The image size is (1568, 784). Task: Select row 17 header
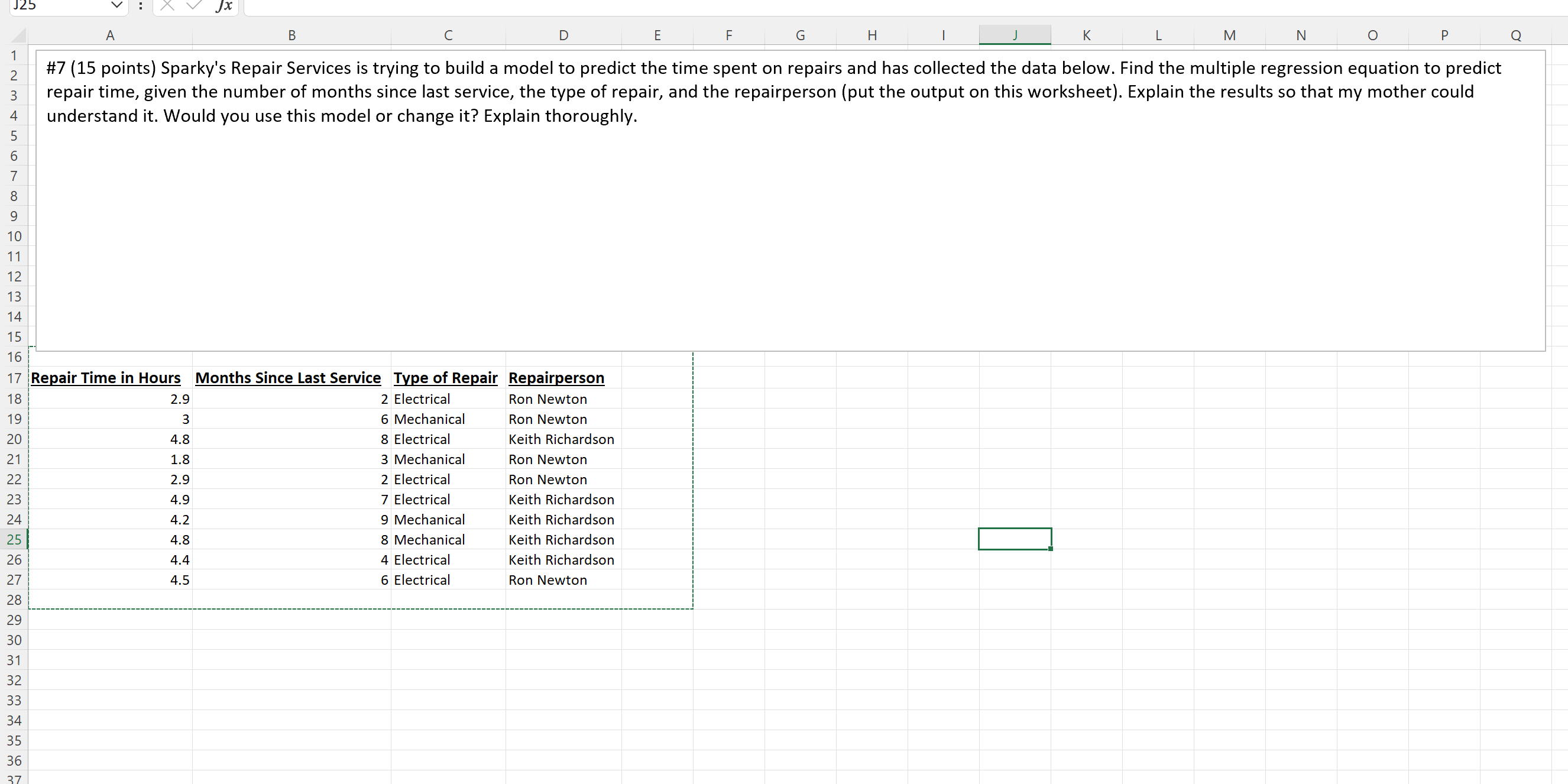click(14, 378)
